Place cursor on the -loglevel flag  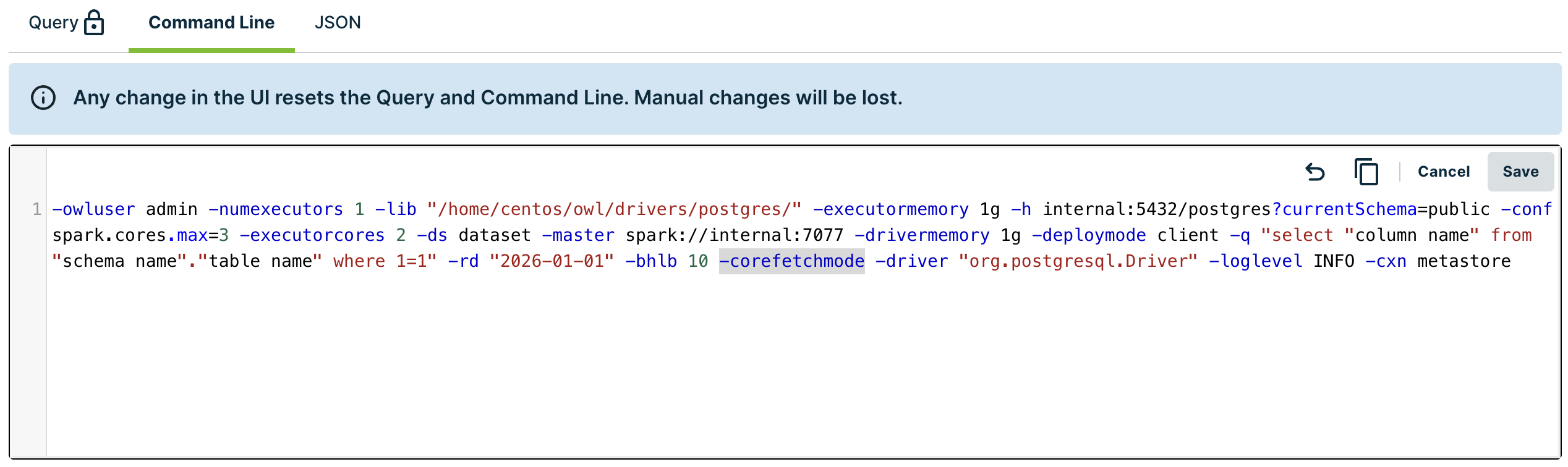1255,261
